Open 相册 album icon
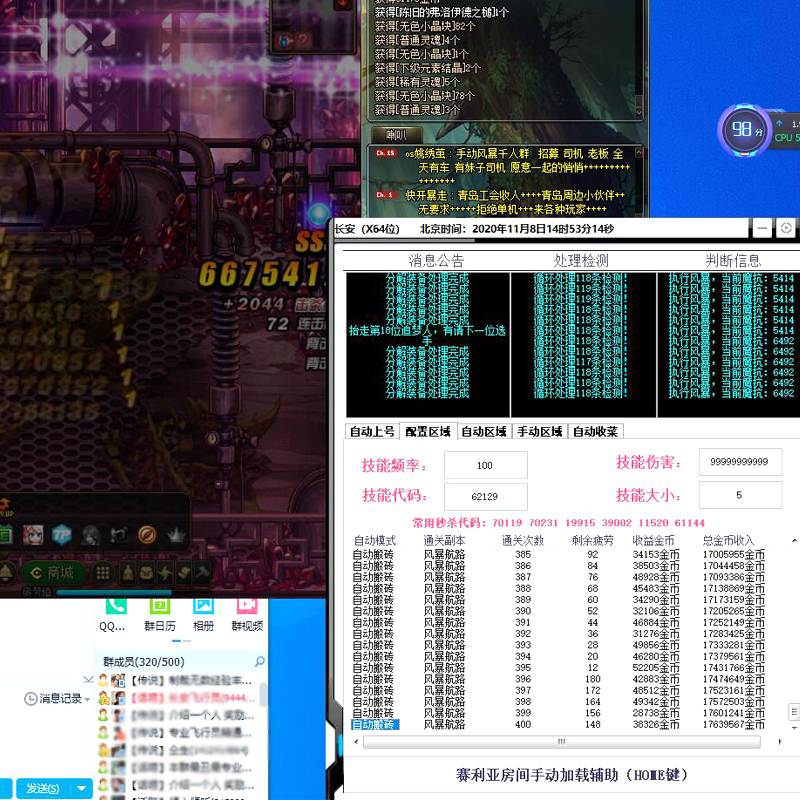This screenshot has height=800, width=800. click(x=203, y=607)
